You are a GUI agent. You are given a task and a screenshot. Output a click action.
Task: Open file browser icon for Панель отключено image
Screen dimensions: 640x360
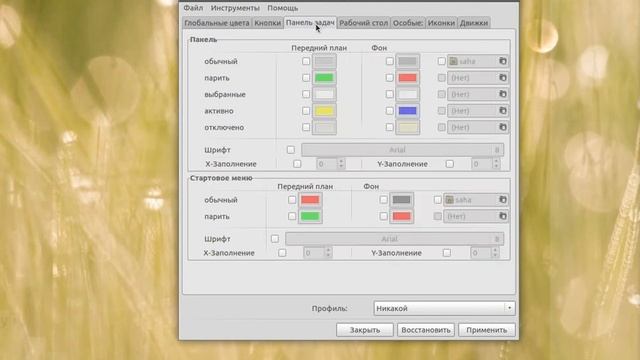pyautogui.click(x=502, y=127)
